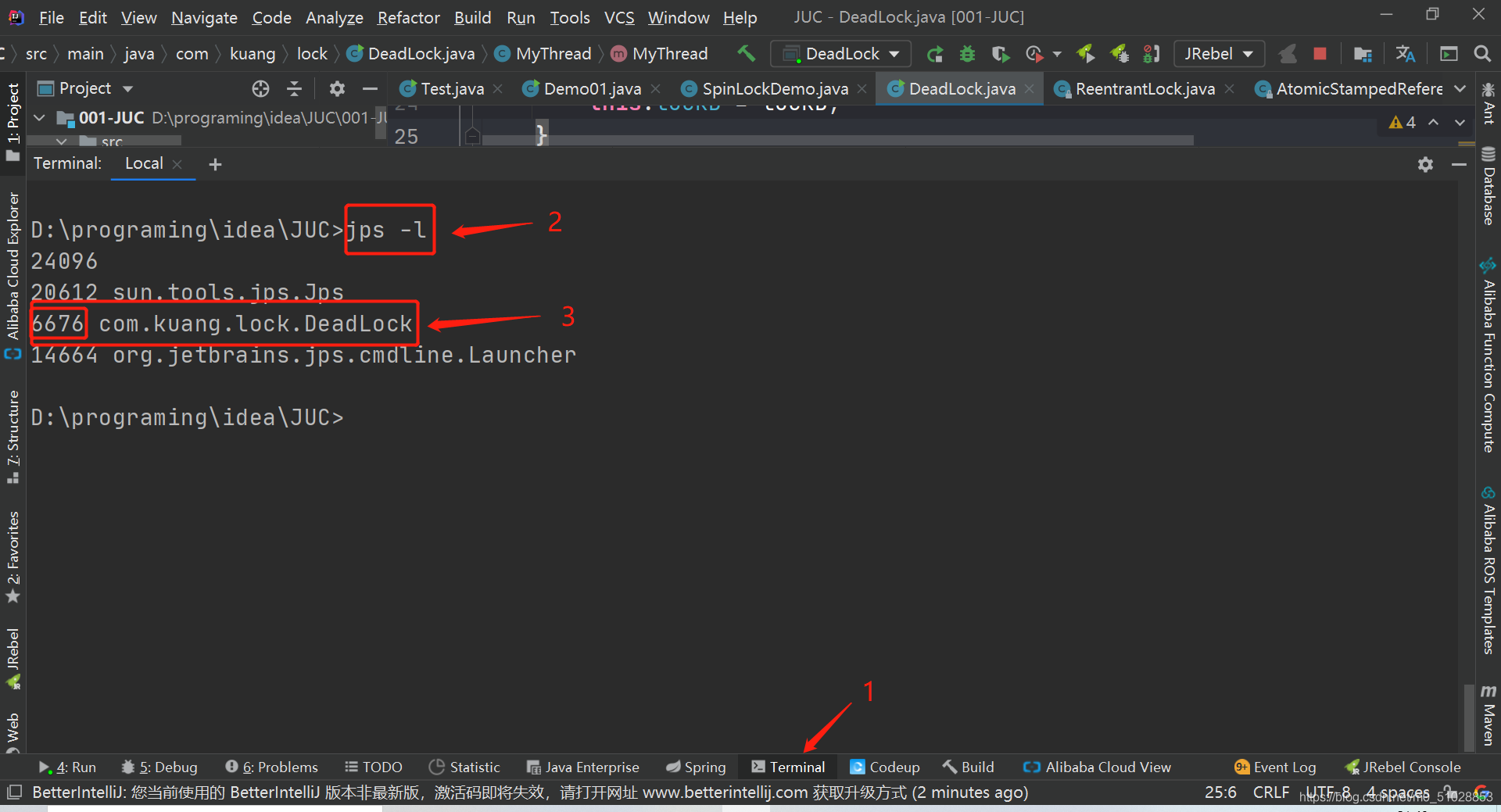The width and height of the screenshot is (1501, 812).
Task: Open the Database sidebar tool window
Action: pos(1488,187)
